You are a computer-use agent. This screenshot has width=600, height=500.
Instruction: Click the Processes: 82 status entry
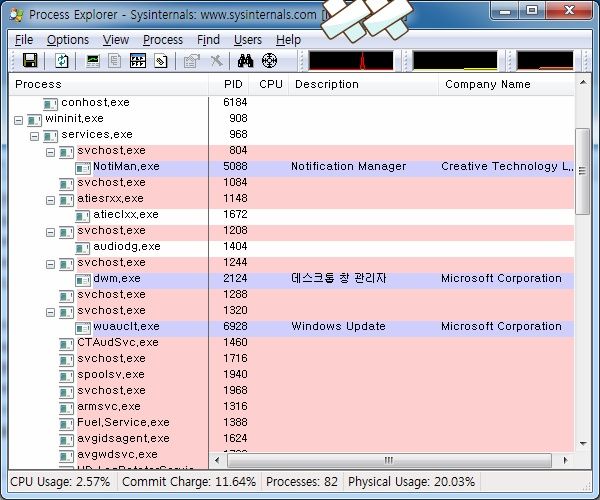(x=302, y=481)
